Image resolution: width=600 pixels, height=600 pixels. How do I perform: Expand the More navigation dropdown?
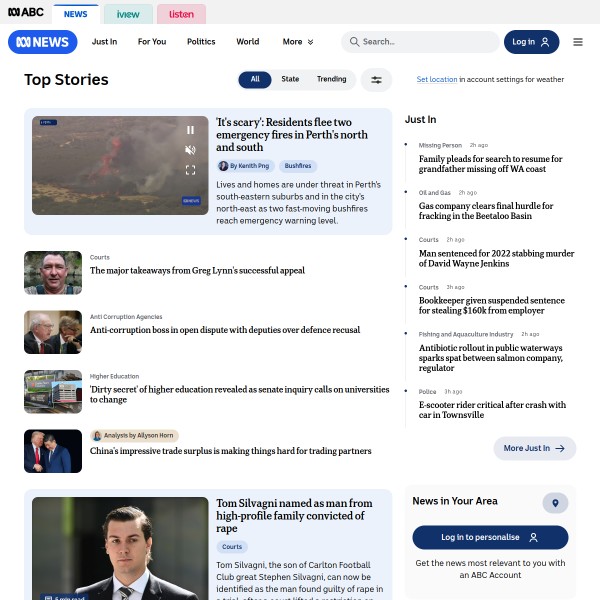[x=298, y=42]
